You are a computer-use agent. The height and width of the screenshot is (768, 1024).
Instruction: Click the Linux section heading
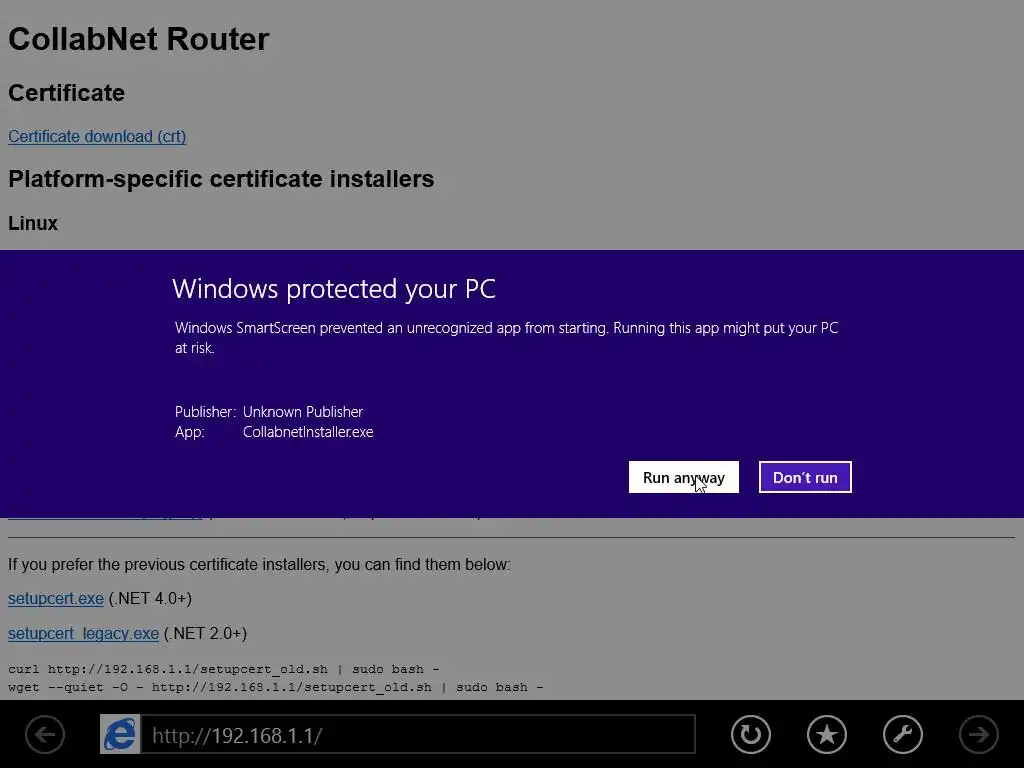33,223
